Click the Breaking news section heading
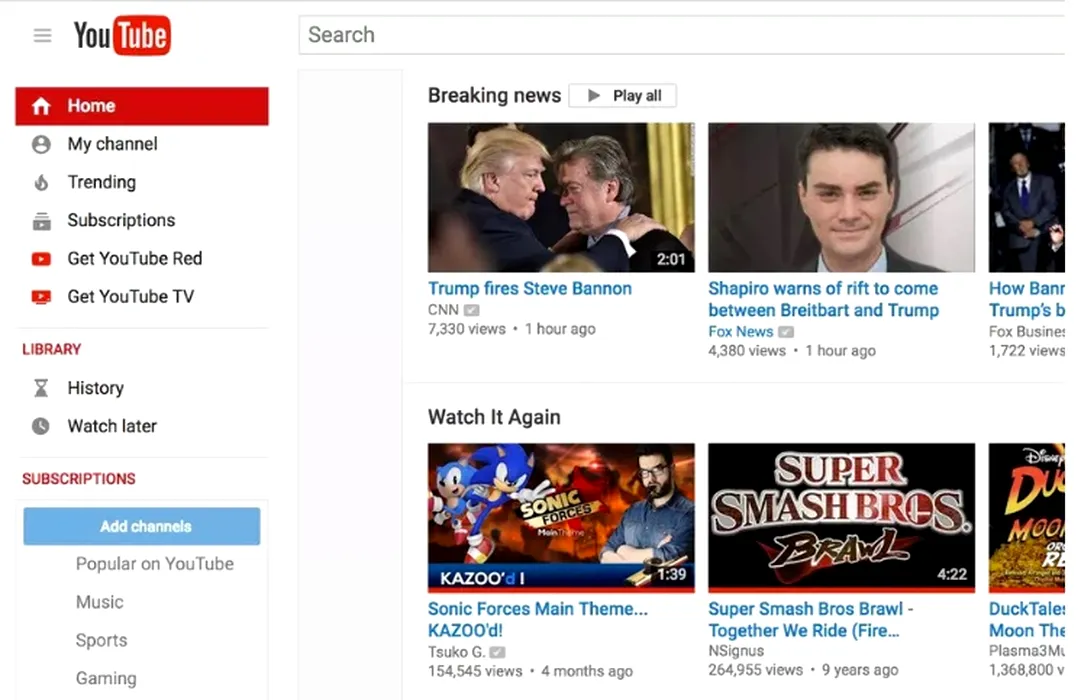 (x=494, y=96)
